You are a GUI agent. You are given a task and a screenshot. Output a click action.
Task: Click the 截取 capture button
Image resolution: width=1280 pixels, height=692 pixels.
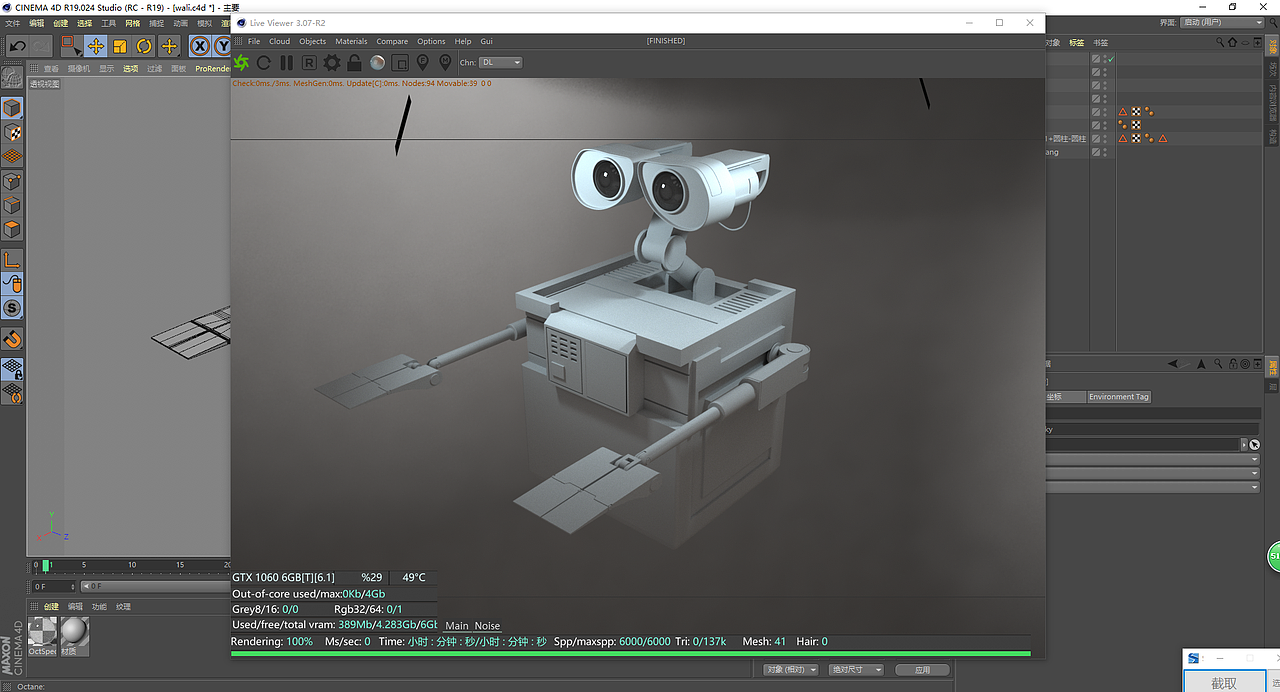pyautogui.click(x=1224, y=683)
